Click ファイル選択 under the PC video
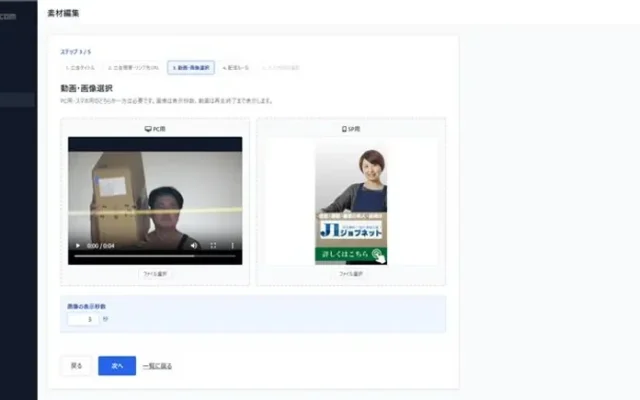The width and height of the screenshot is (640, 400). (x=155, y=274)
